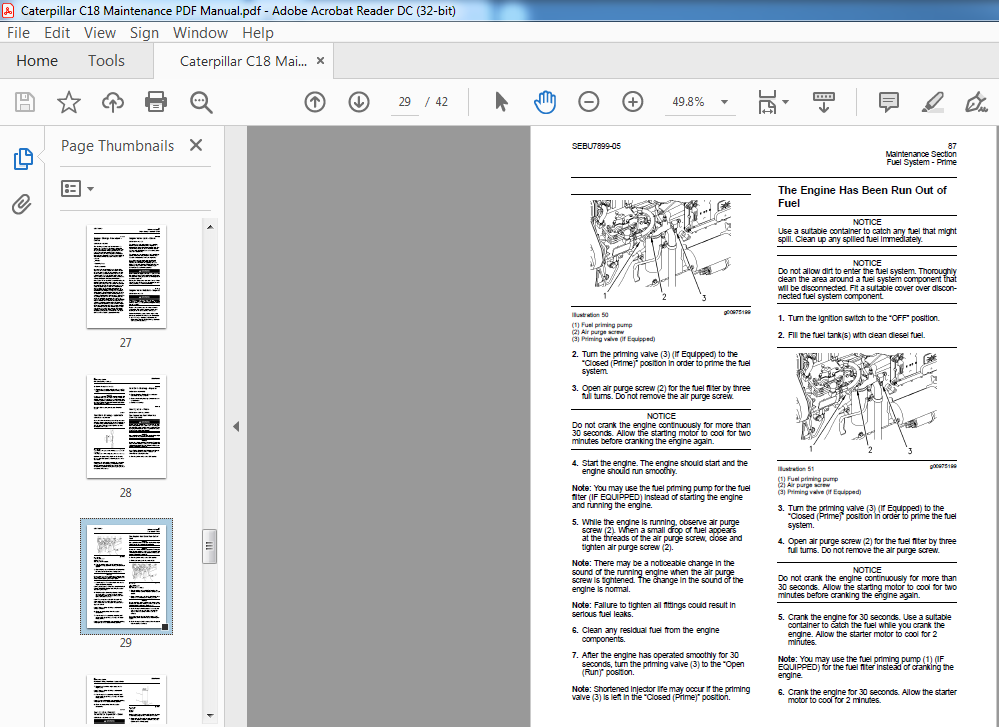Add a comment sticky note
Image resolution: width=999 pixels, height=727 pixels.
tap(888, 102)
